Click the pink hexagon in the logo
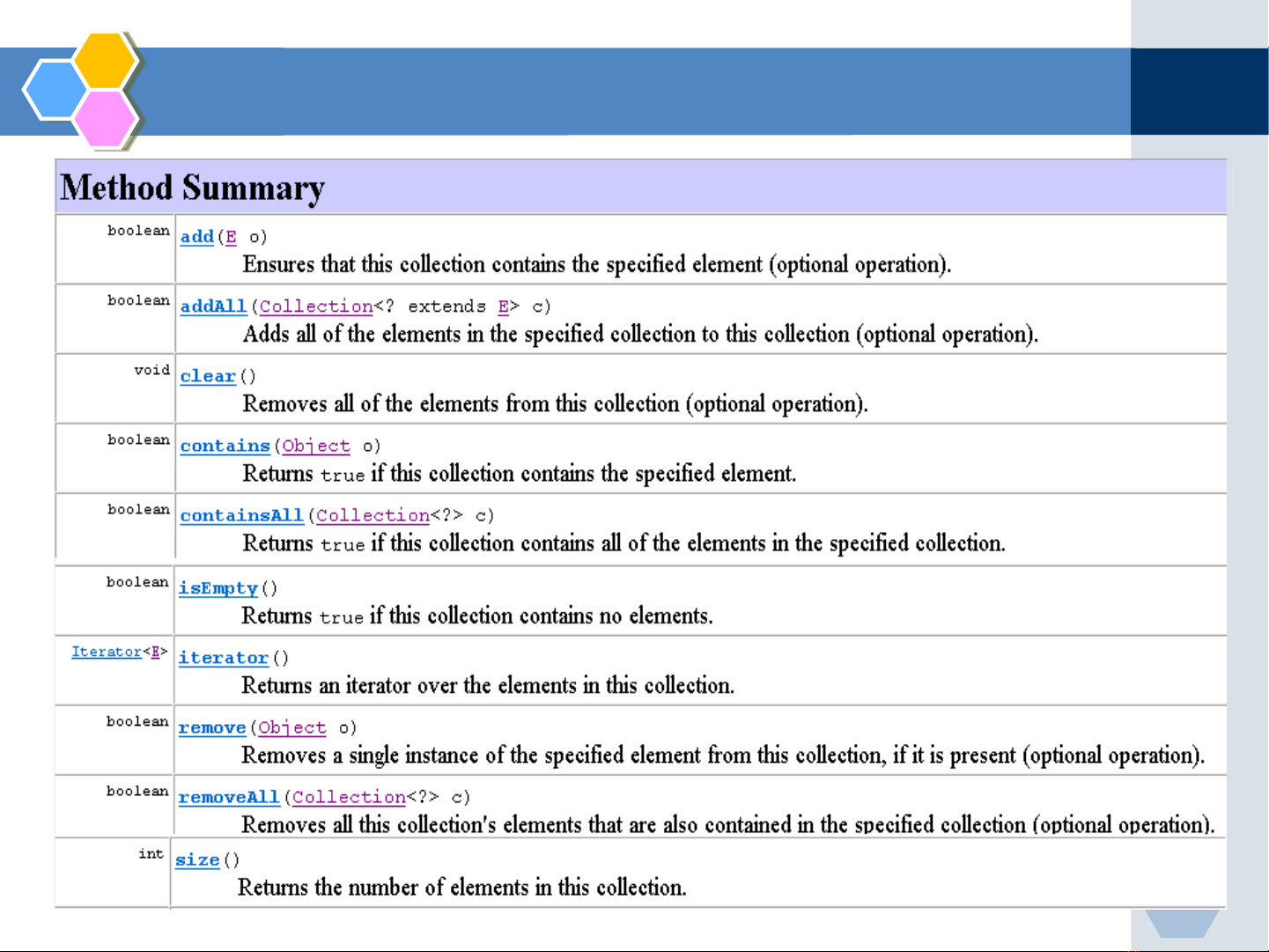1269x952 pixels. [105, 118]
